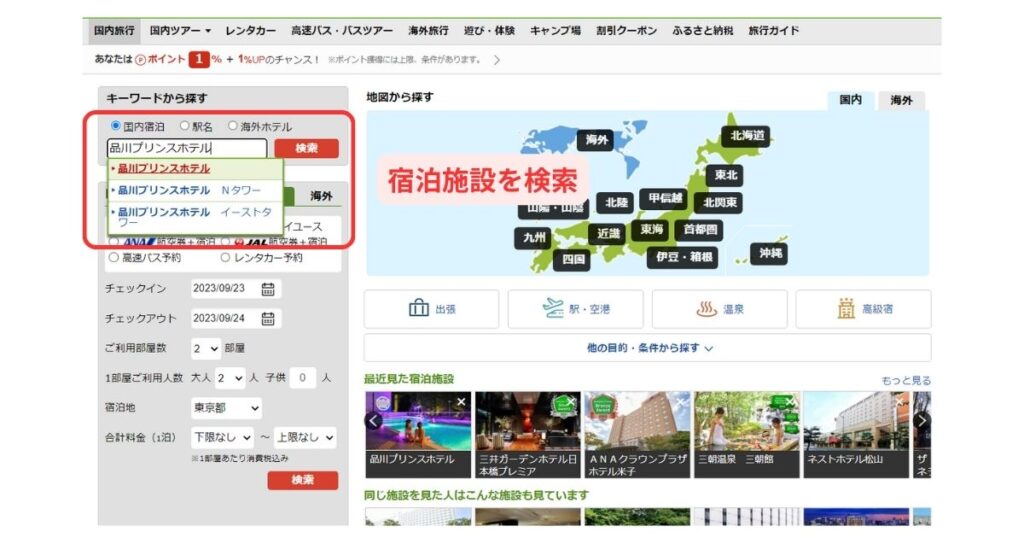Image resolution: width=1024 pixels, height=538 pixels.
Task: Select 東海 region on map
Action: tap(651, 229)
